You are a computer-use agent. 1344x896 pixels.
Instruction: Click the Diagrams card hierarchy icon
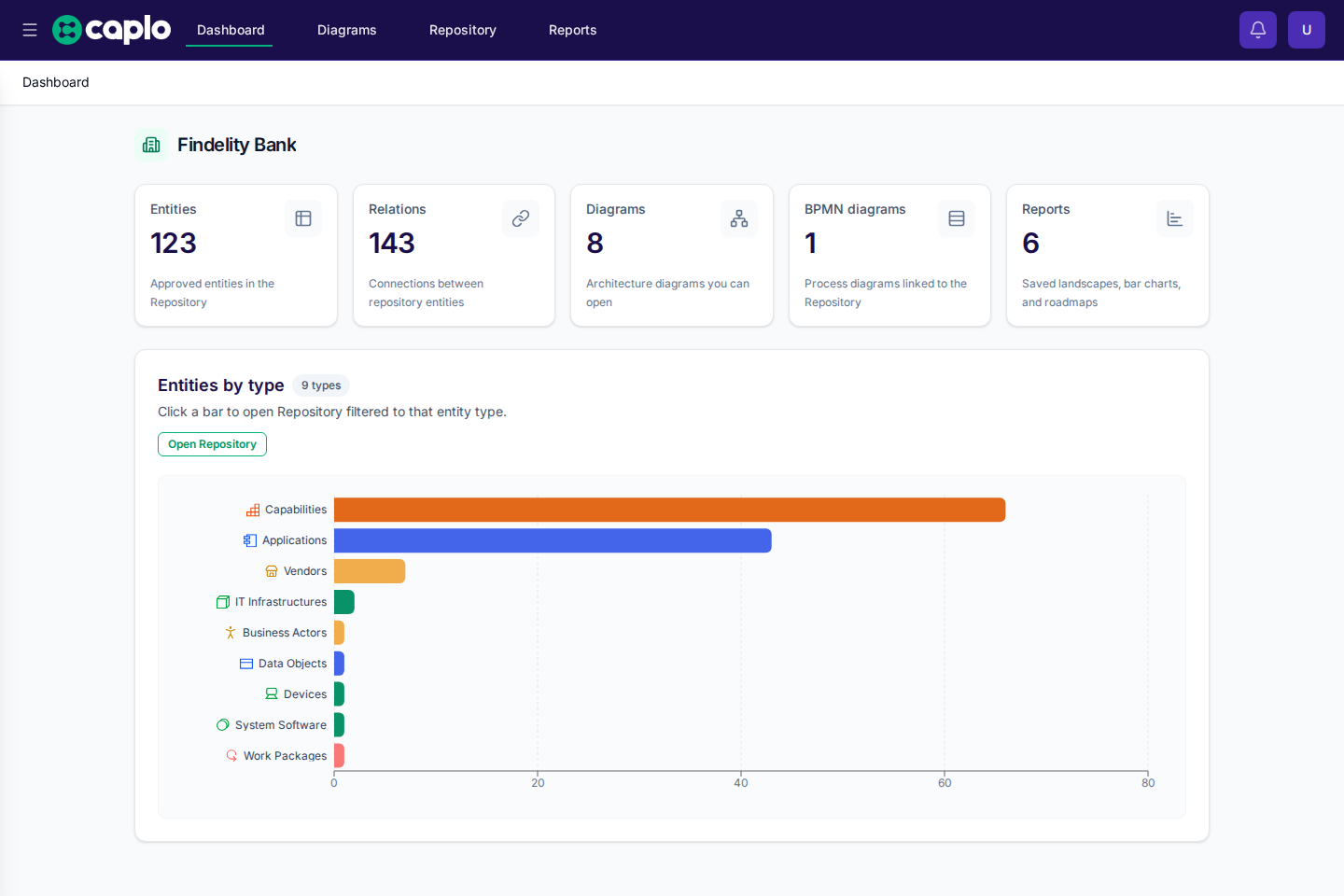coord(739,218)
